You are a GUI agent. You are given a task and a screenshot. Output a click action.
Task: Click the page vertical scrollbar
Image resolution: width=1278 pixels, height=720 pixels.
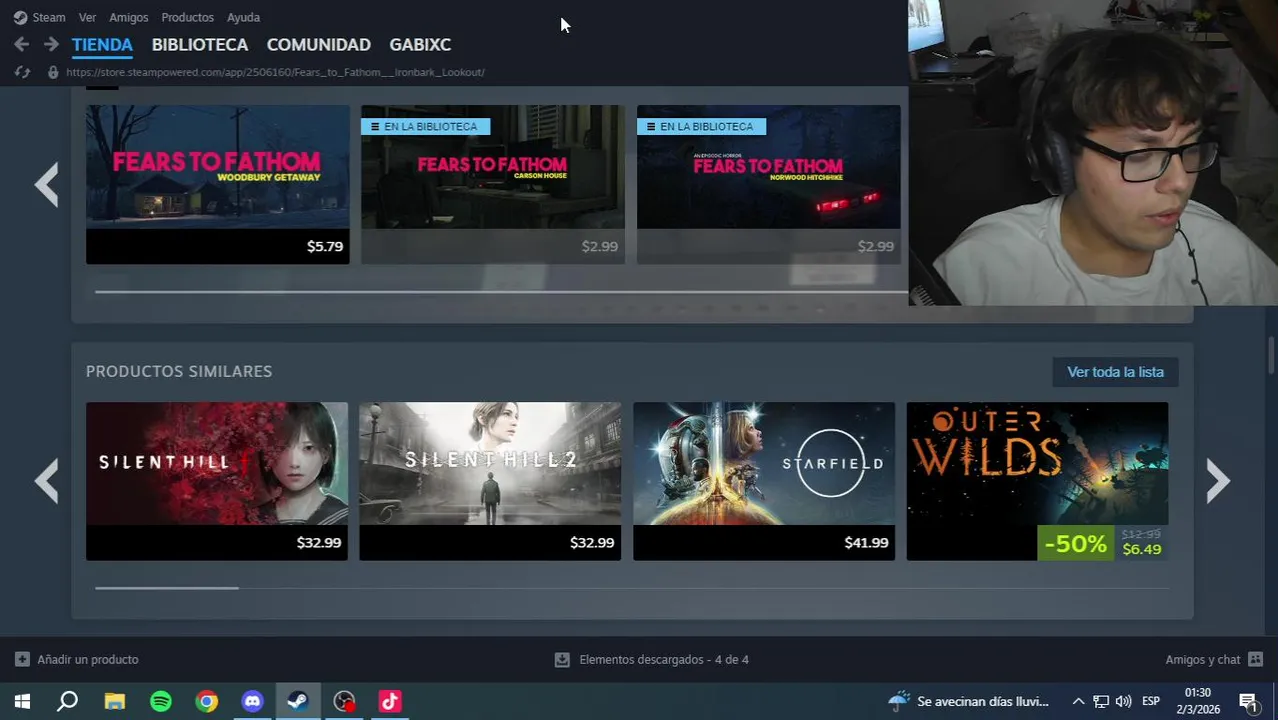[1272, 356]
